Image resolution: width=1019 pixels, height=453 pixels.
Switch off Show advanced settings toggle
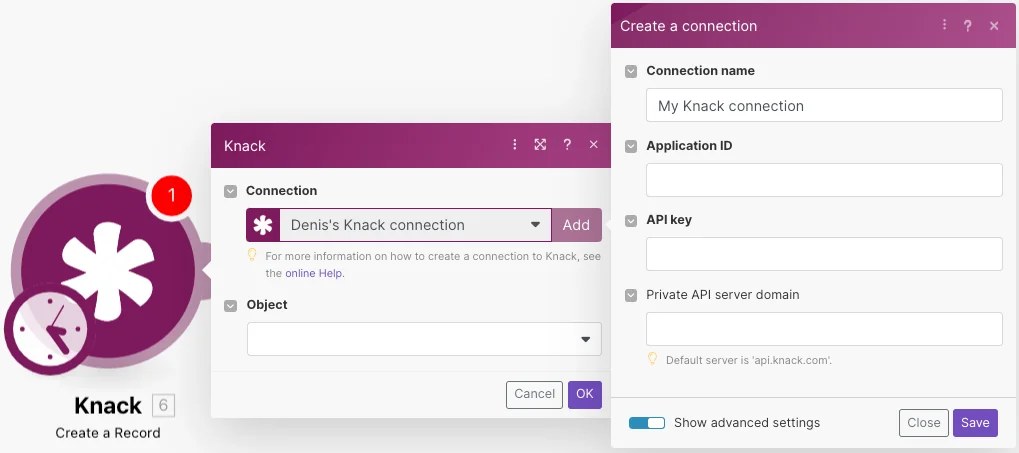coord(647,423)
